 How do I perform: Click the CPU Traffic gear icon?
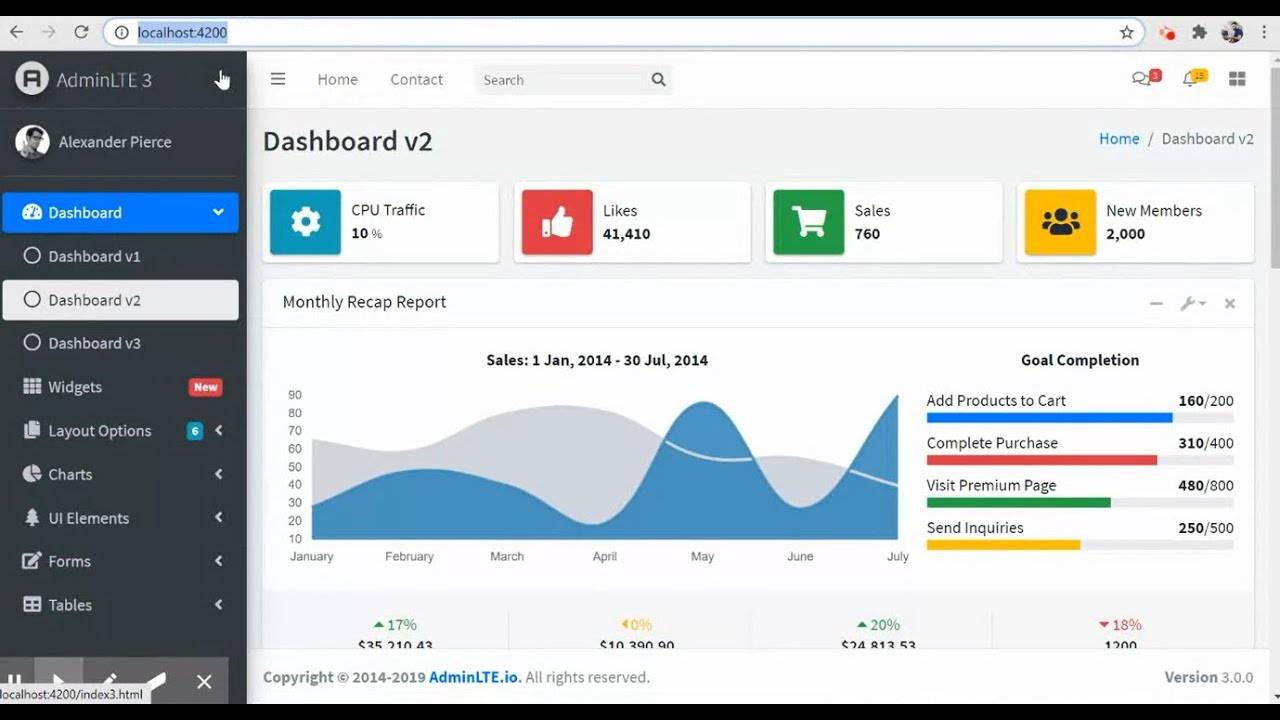tap(305, 222)
